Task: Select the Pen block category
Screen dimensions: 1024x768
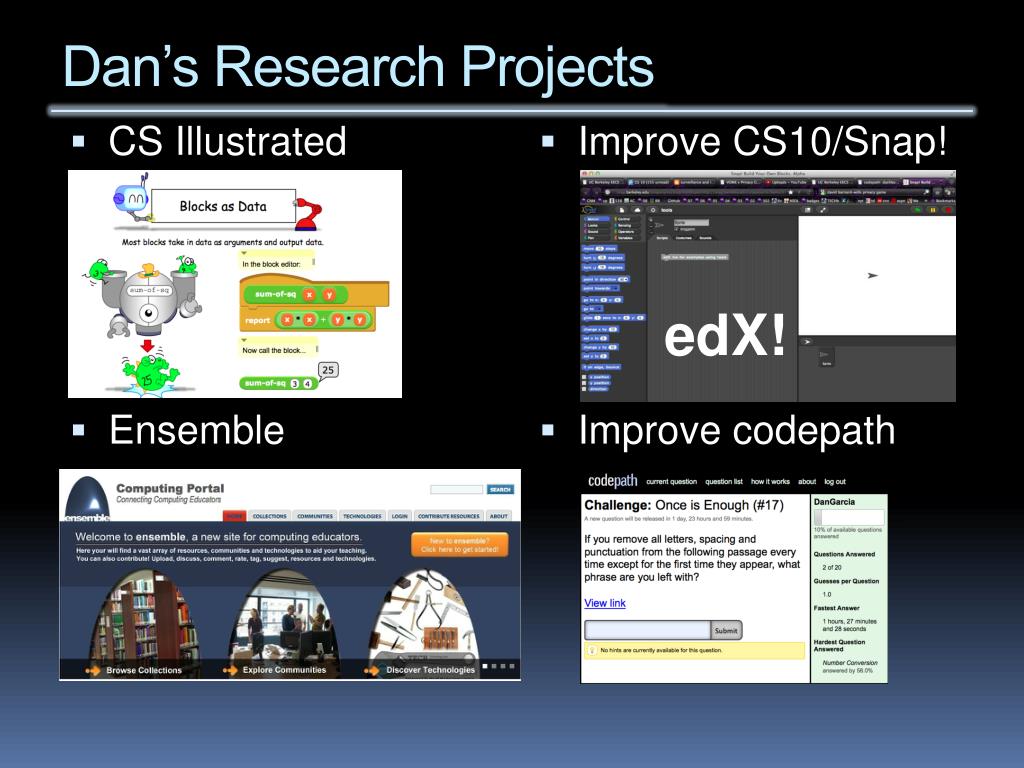Action: pyautogui.click(x=597, y=238)
